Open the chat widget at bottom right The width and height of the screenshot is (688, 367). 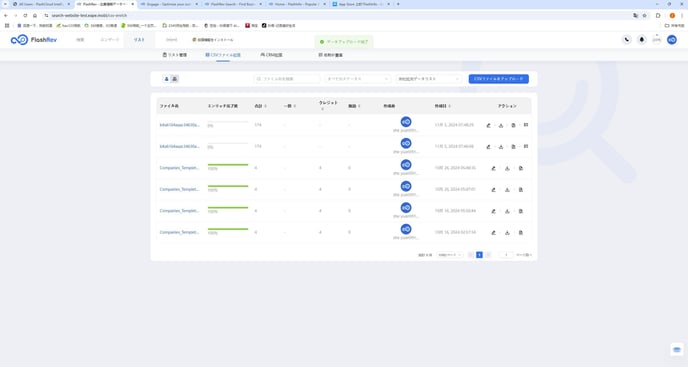(677, 350)
